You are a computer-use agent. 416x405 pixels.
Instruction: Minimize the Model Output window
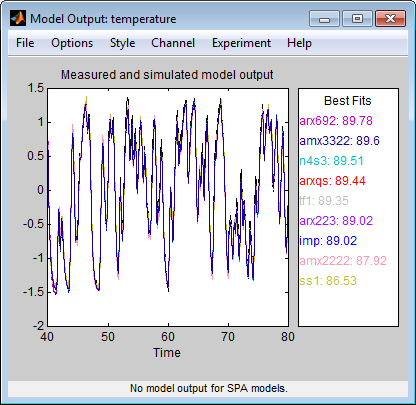click(324, 18)
